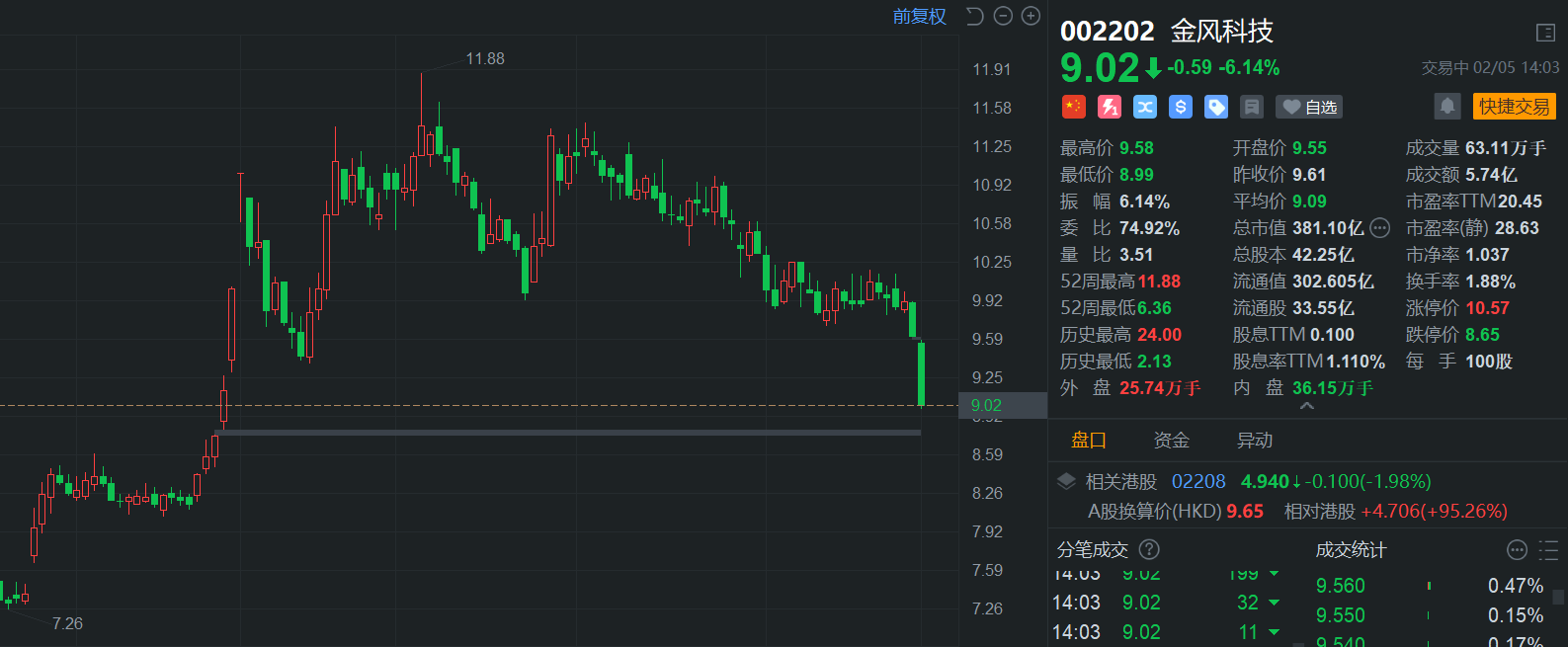Screen dimensions: 1568x647
Task: Click the blue dollar sign icon
Action: click(1181, 107)
